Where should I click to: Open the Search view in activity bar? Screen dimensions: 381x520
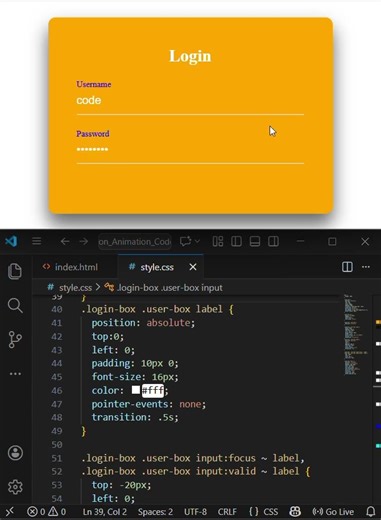(15, 305)
